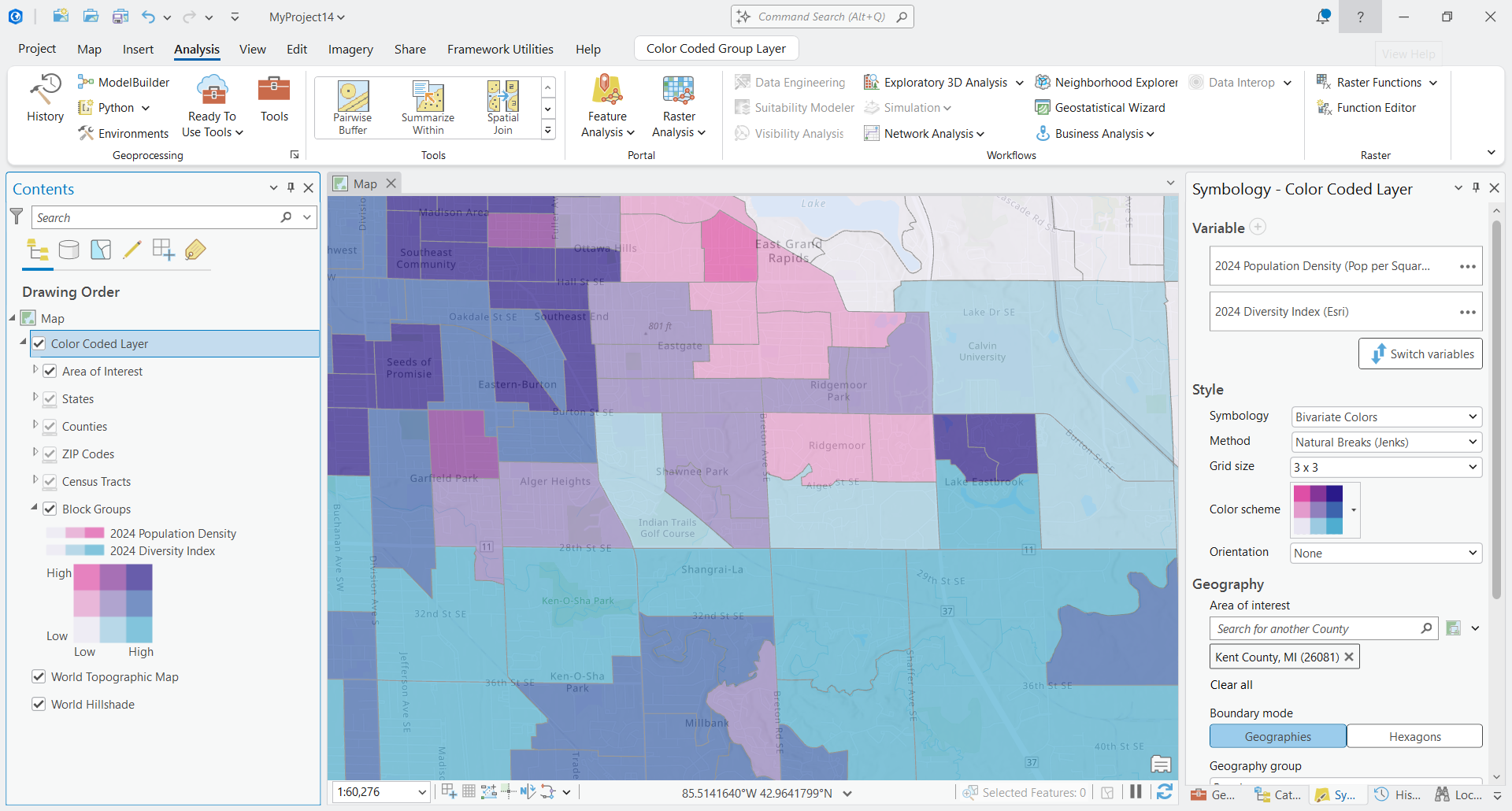This screenshot has height=811, width=1512.
Task: Click the 2024 Population Density legend swatch
Action: (x=75, y=533)
